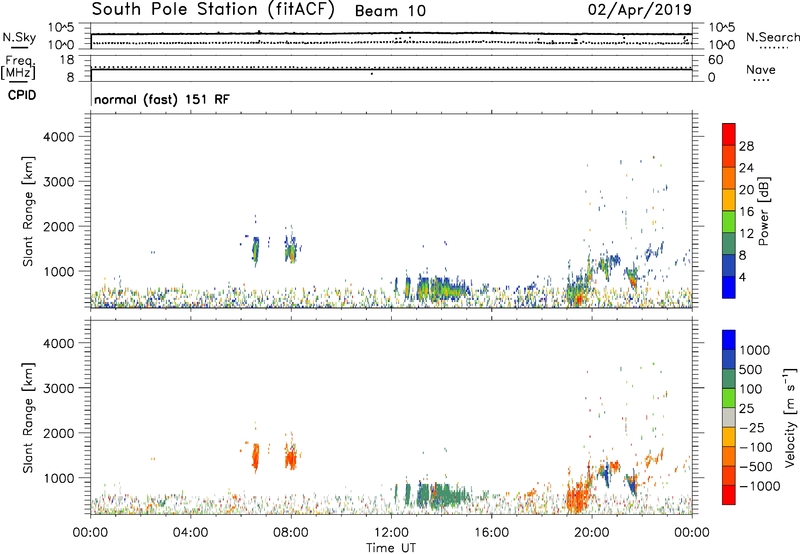Click the "−100" label on the velocity colorbar
800x554 pixels.
pos(756,447)
